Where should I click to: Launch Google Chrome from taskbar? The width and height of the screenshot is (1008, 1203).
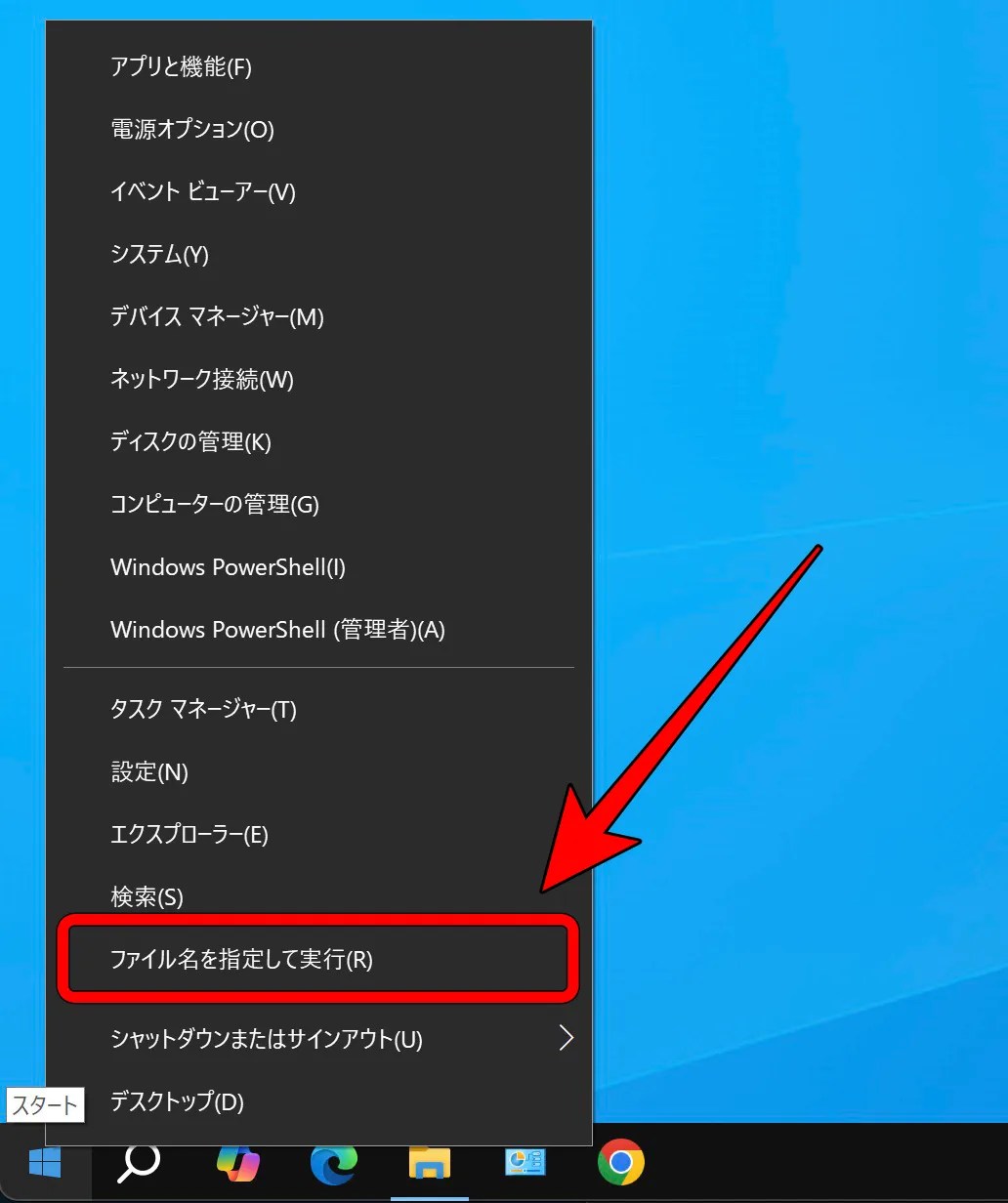621,1162
